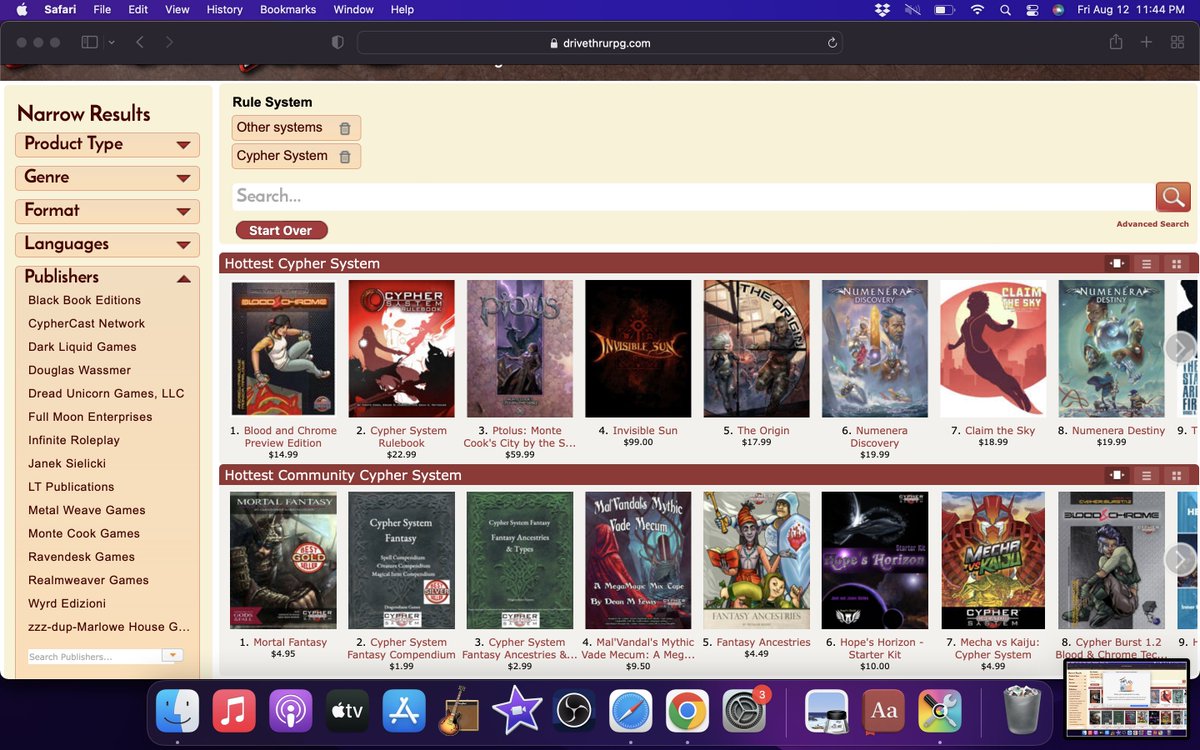This screenshot has height=750, width=1200.
Task: Filter by Dread Unicorn Games, LLC
Action: [106, 394]
